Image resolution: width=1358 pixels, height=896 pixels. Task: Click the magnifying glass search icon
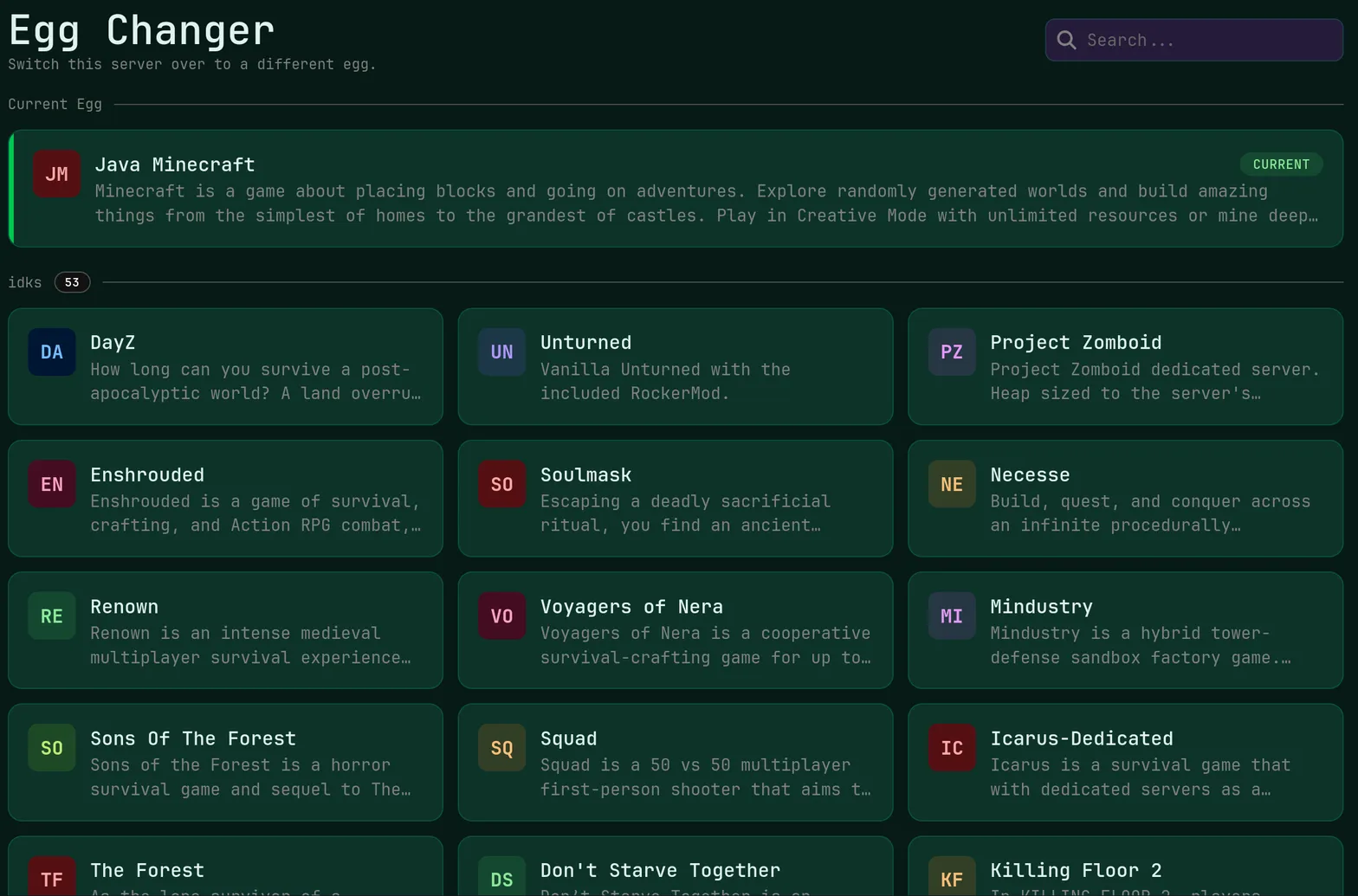pos(1066,41)
